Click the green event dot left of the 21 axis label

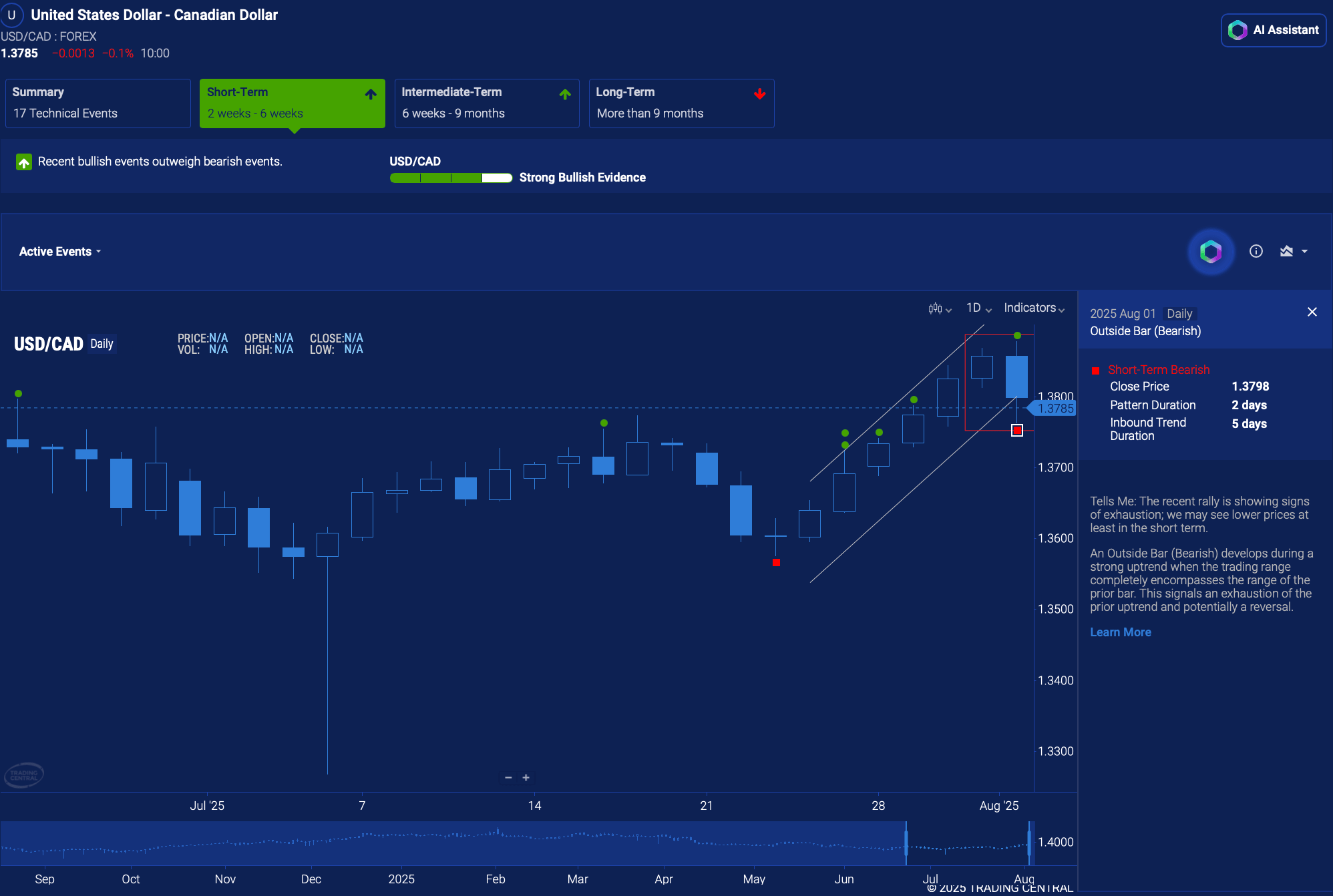[x=604, y=423]
